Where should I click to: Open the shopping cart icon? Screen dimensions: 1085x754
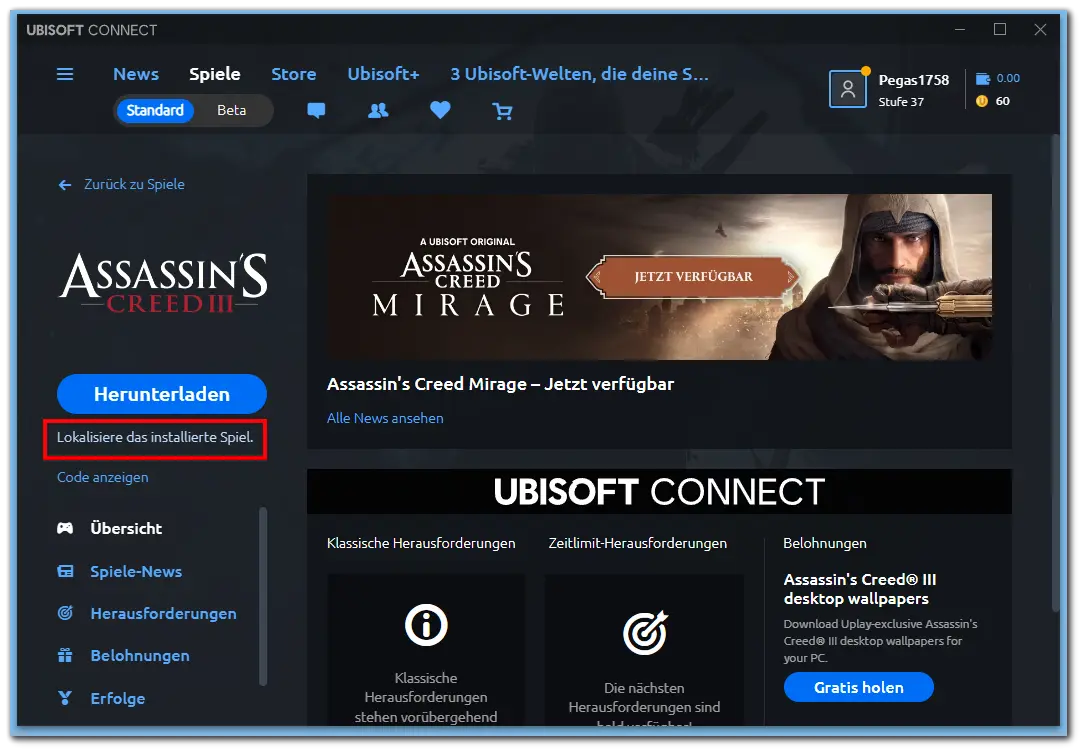(502, 111)
